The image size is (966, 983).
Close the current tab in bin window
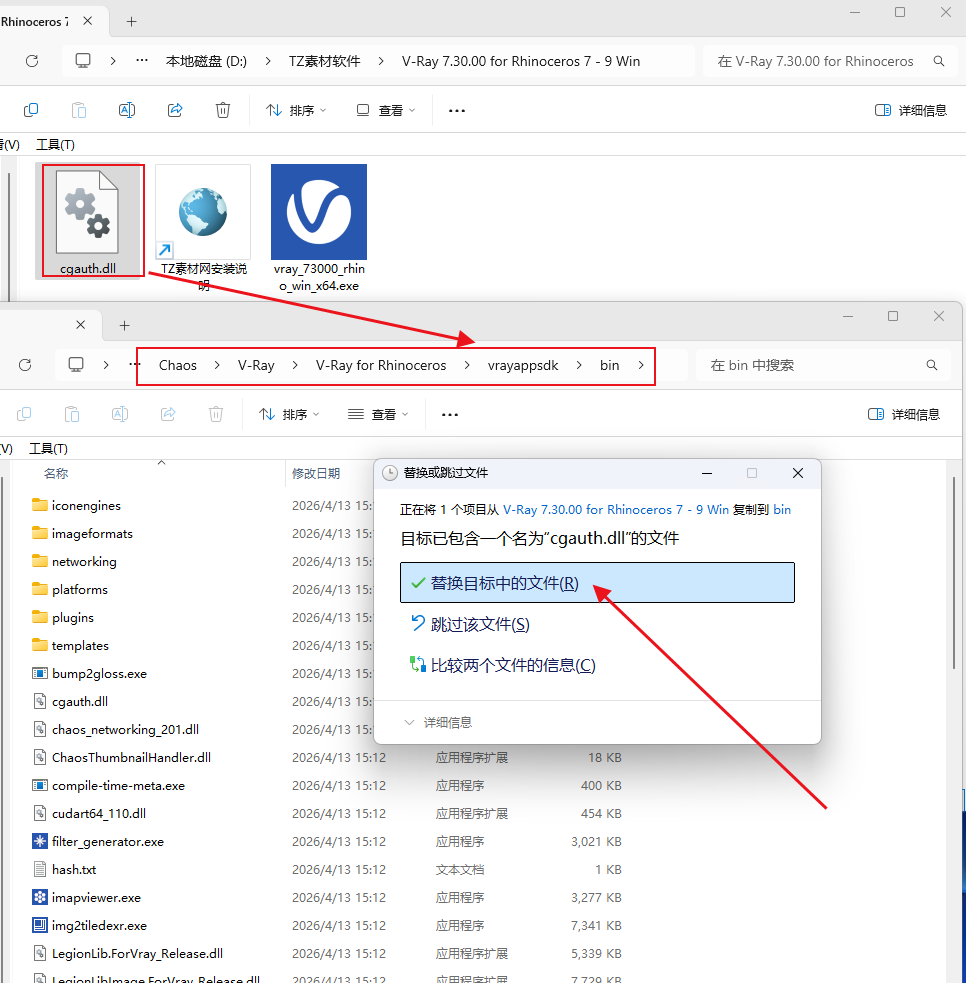tap(81, 325)
